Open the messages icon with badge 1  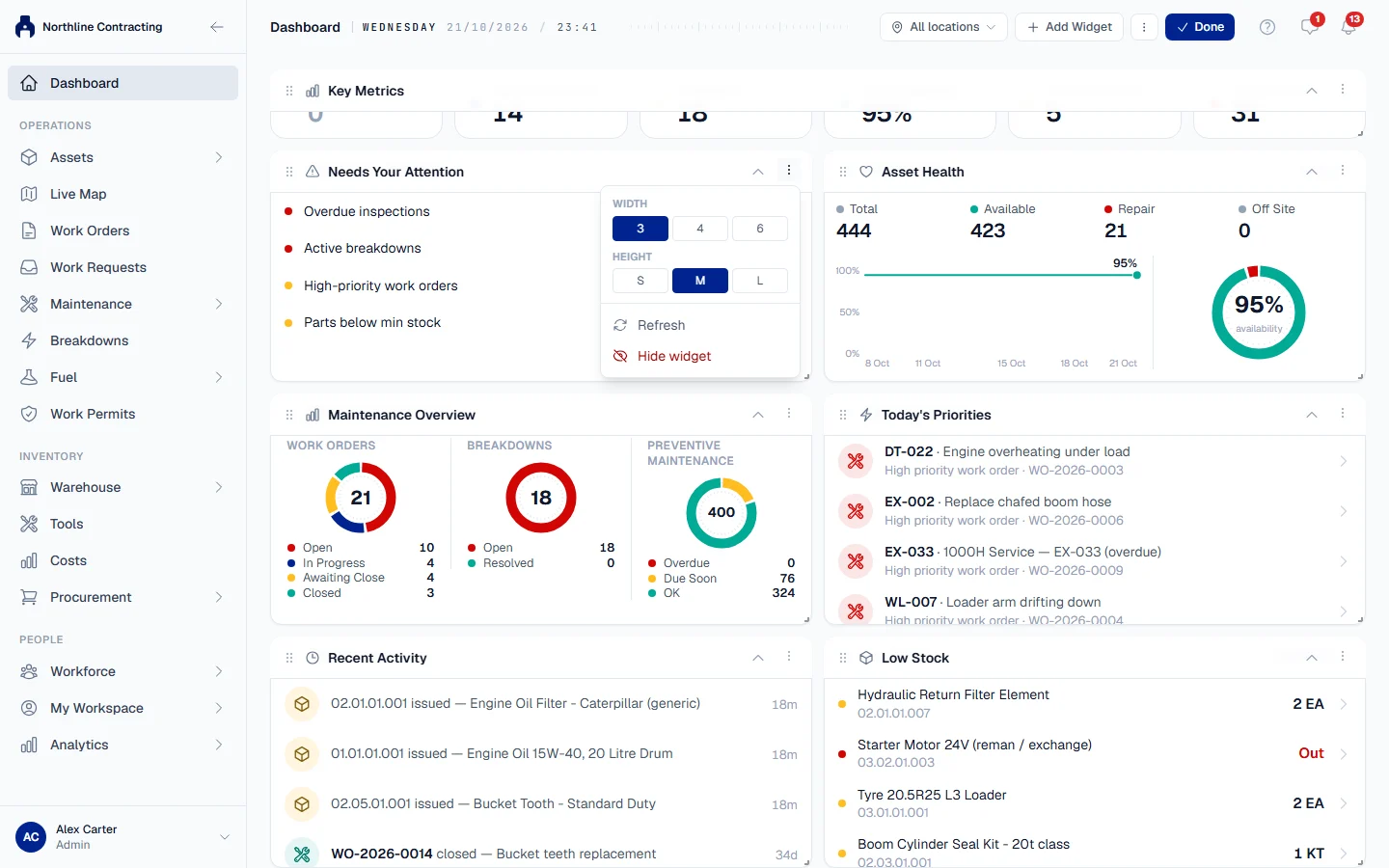tap(1309, 27)
